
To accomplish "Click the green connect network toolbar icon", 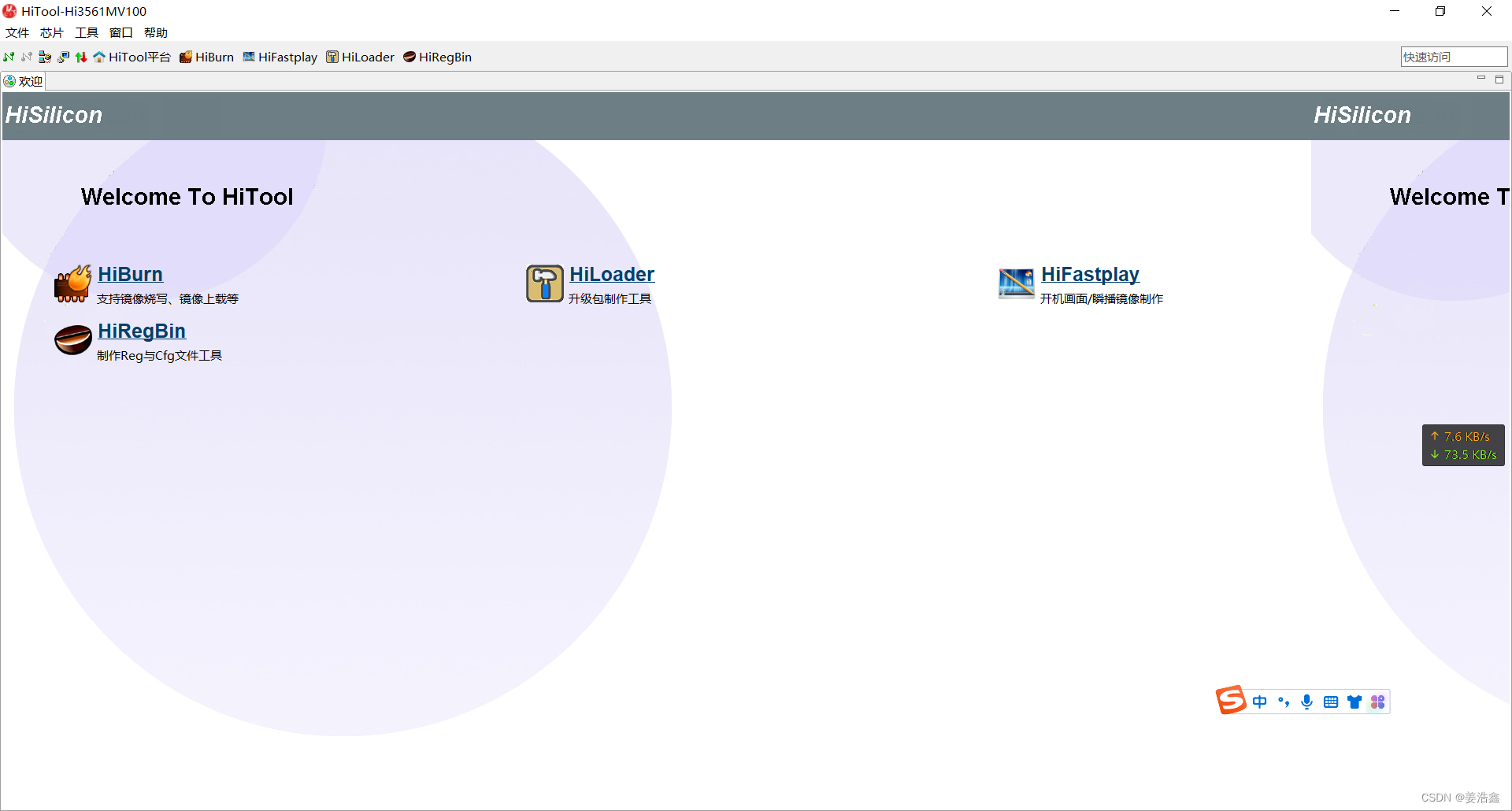I will pos(9,57).
